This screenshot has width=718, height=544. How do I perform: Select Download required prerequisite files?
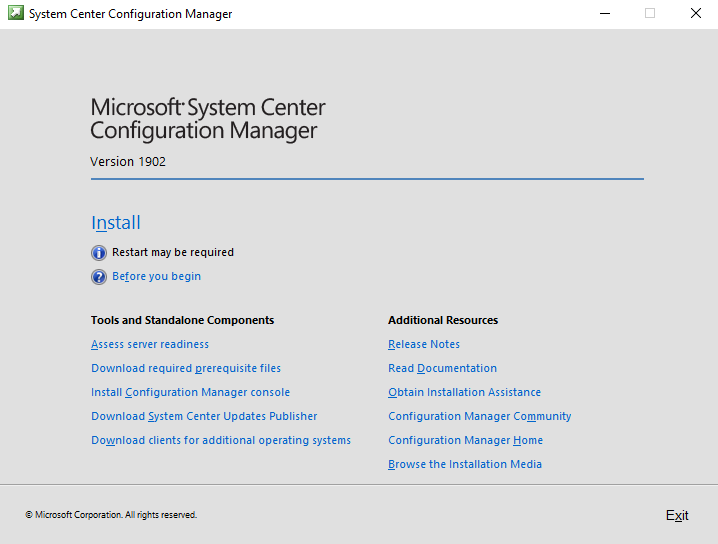point(186,368)
